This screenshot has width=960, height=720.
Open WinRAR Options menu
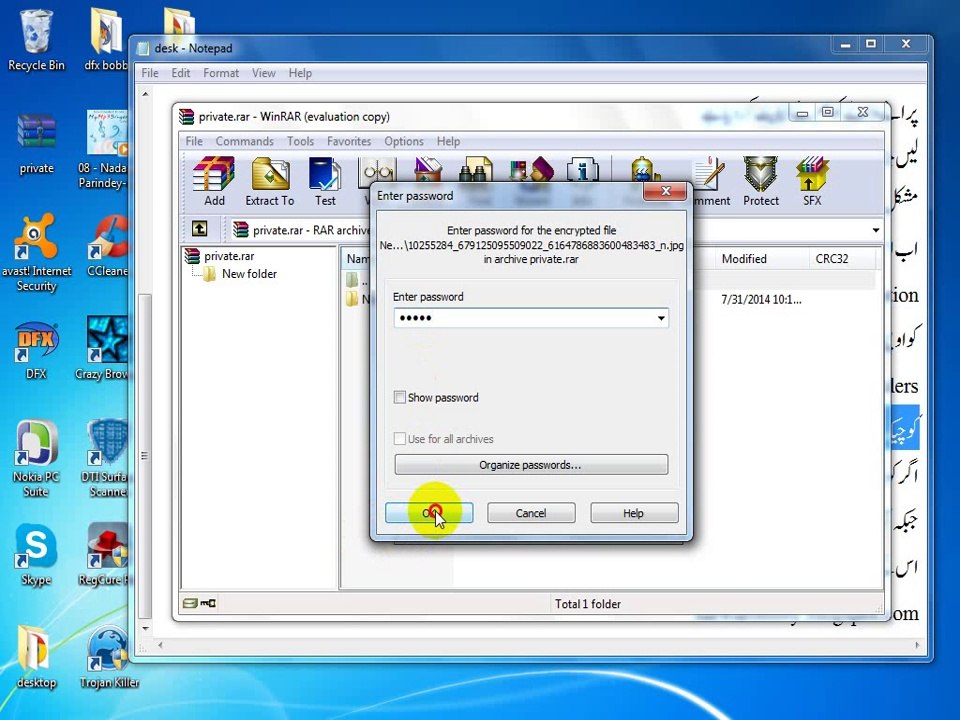tap(403, 141)
